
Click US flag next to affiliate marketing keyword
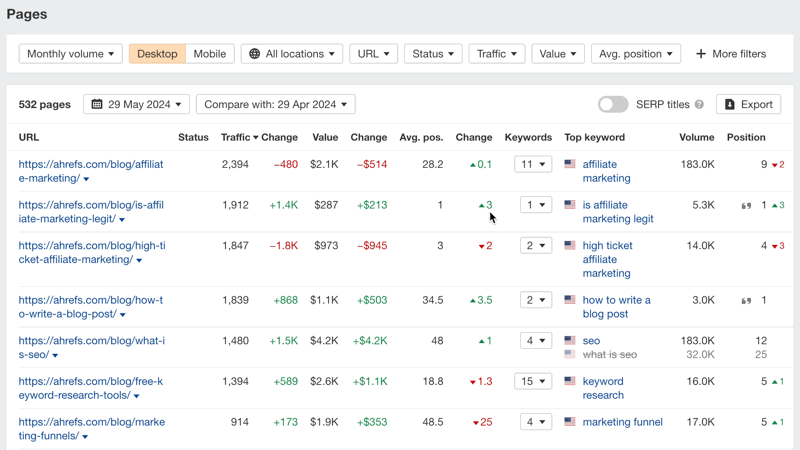tap(570, 164)
